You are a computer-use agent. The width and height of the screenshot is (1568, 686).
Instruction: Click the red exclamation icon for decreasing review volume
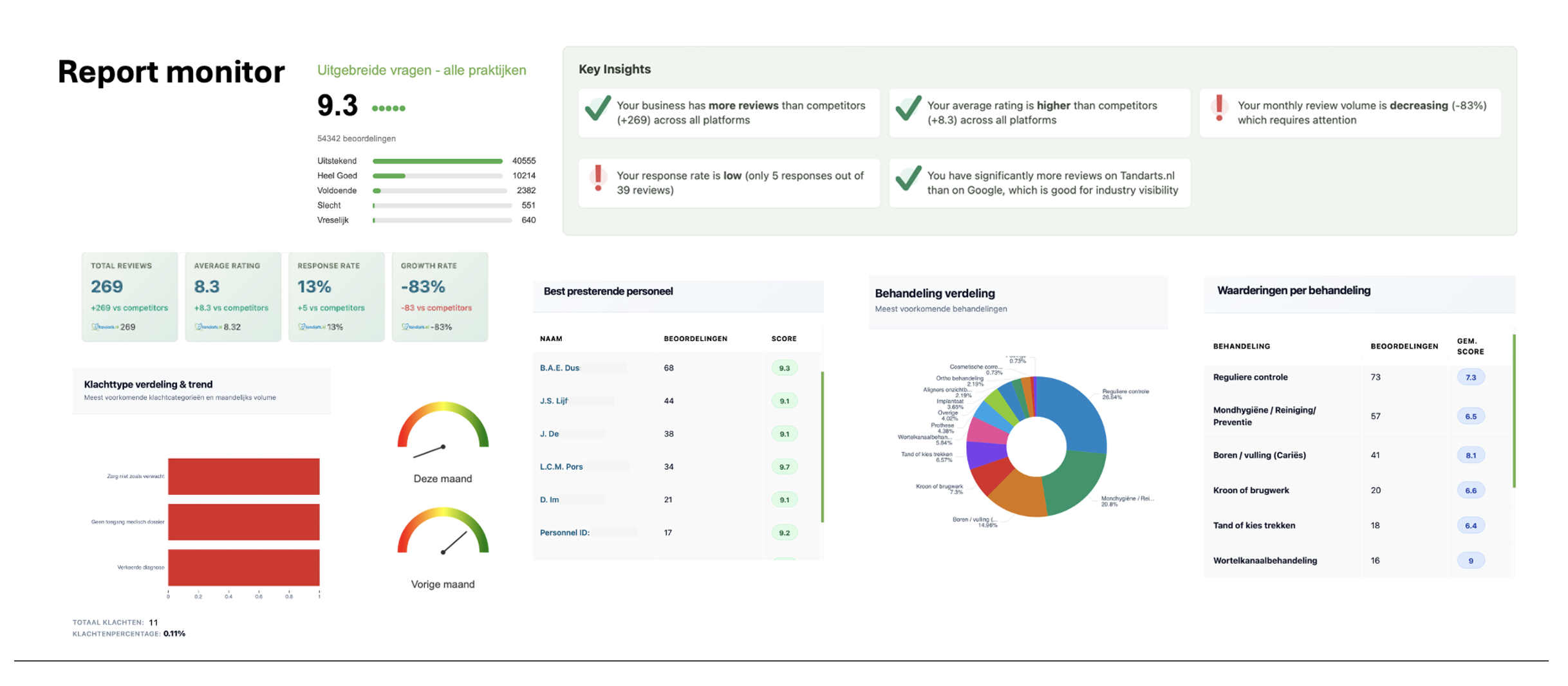1218,108
